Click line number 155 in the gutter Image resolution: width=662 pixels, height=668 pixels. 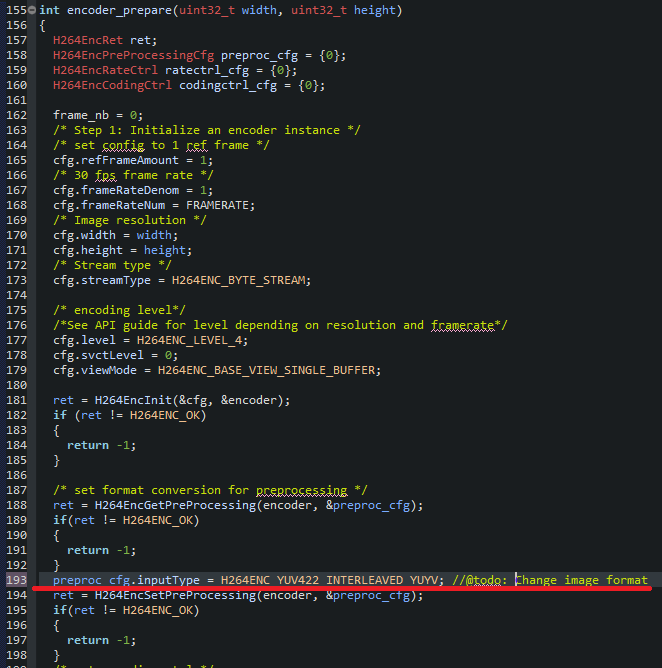(16, 10)
